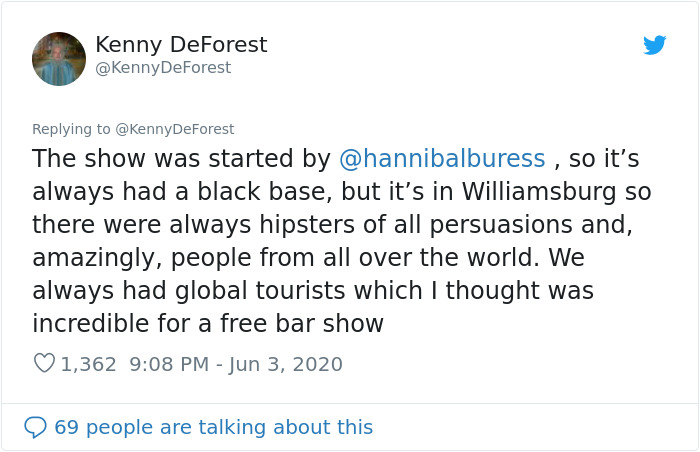700x452 pixels.
Task: Click the 'Replying to' label text
Action: coord(72,128)
